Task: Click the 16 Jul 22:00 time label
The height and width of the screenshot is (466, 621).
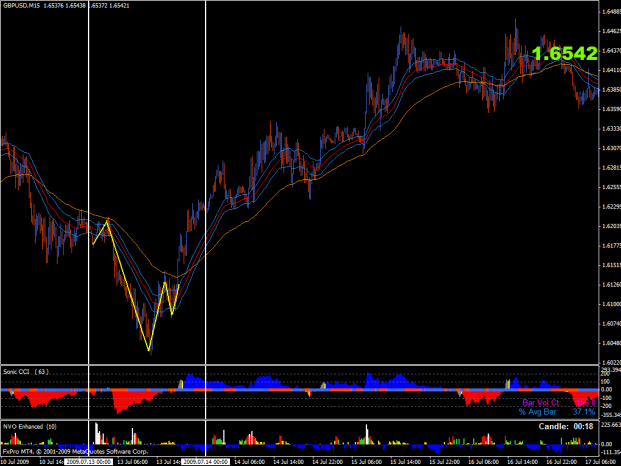Action: pos(561,462)
